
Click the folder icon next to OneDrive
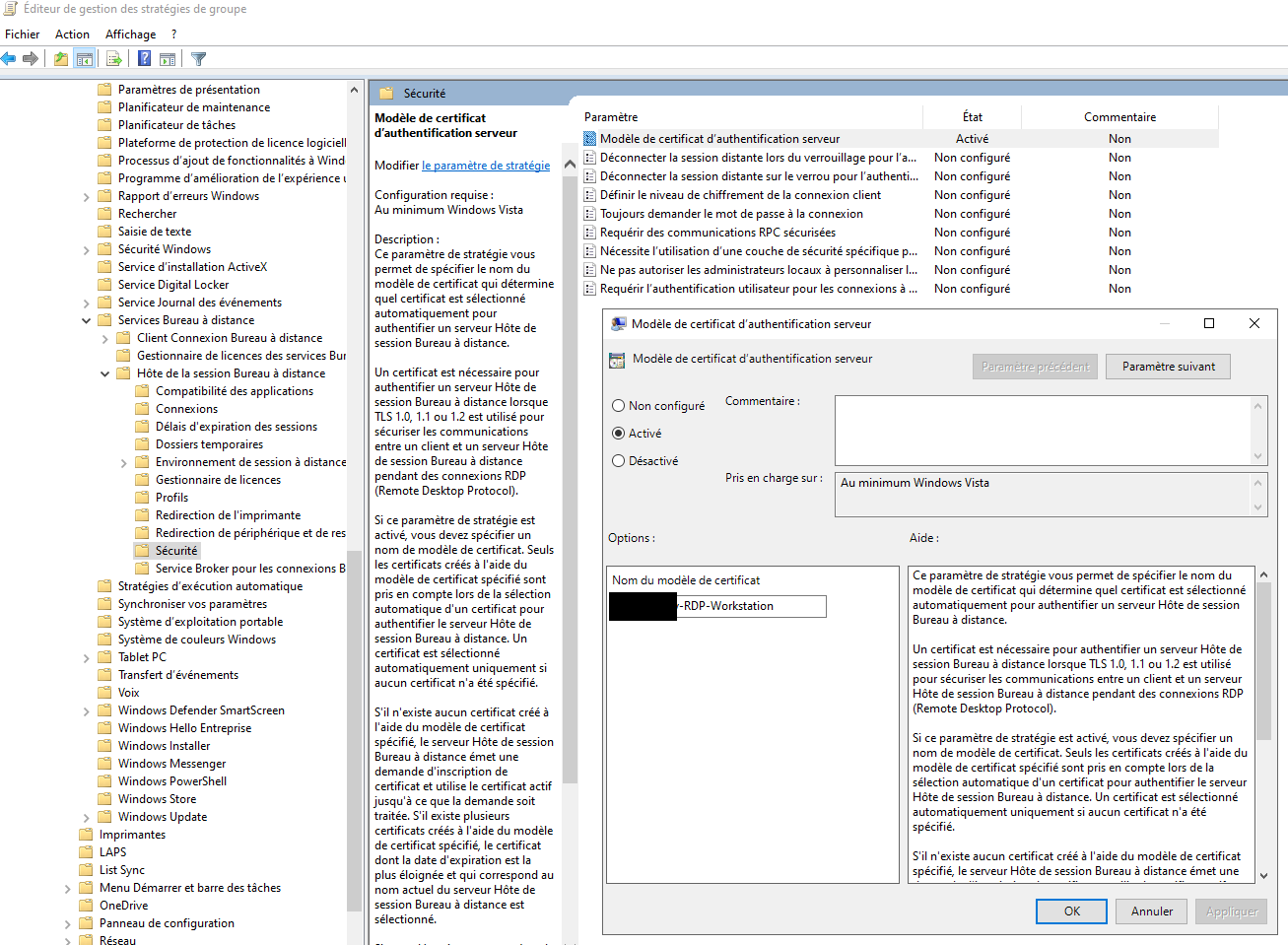(x=86, y=906)
